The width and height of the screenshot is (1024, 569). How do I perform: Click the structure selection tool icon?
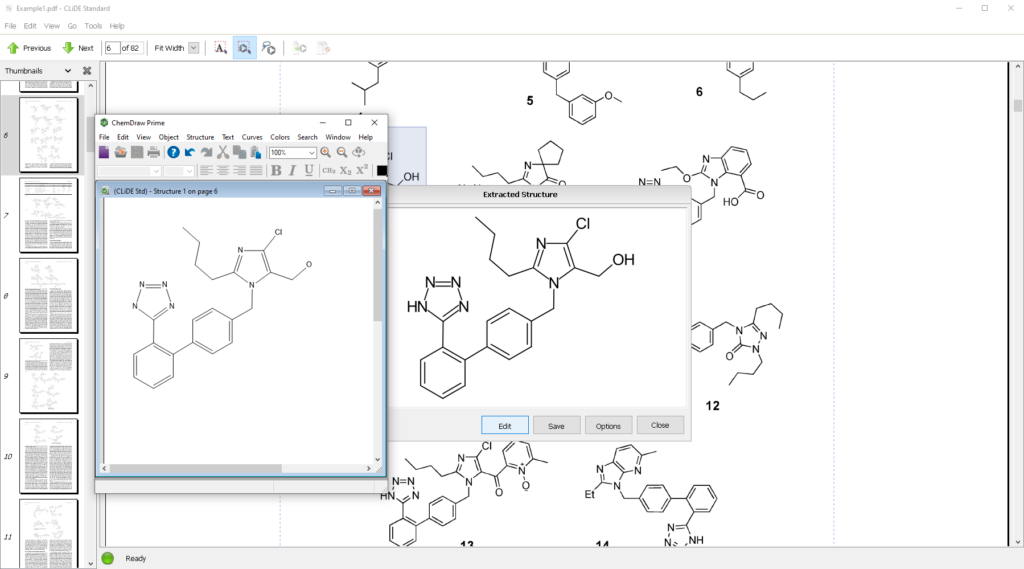pos(245,48)
